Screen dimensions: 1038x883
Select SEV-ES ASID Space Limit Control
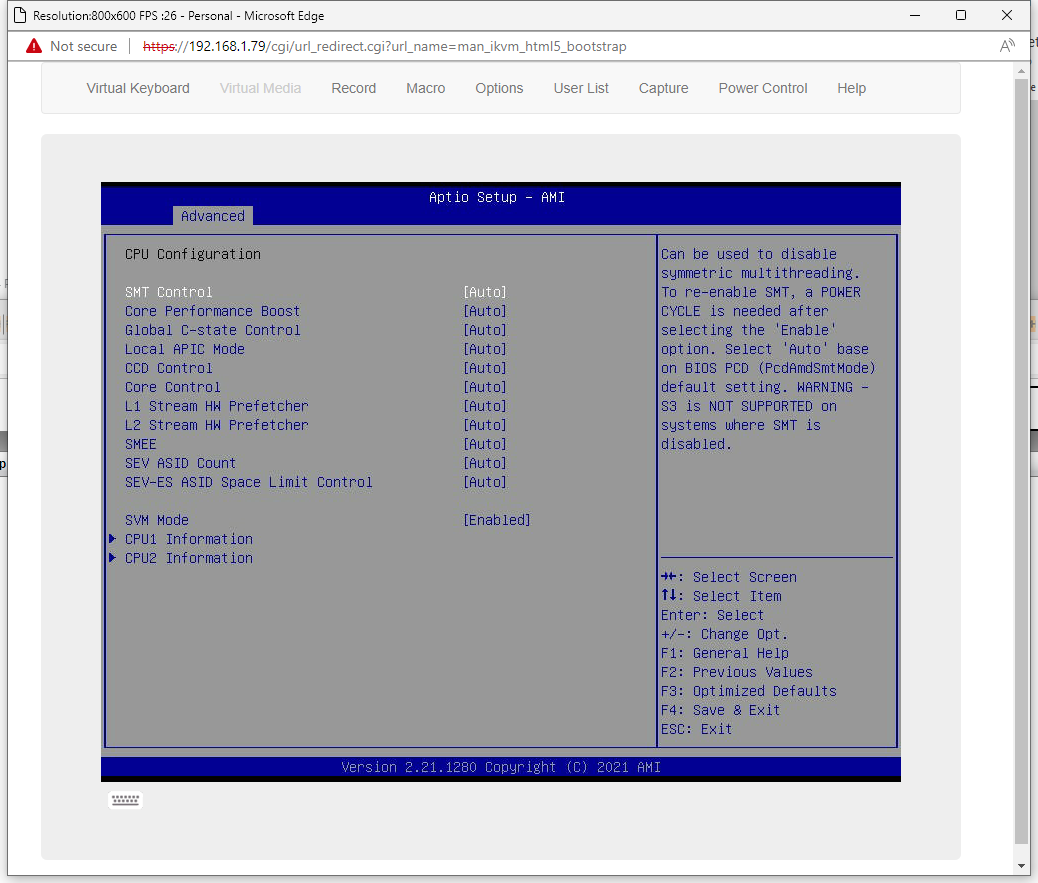[249, 482]
